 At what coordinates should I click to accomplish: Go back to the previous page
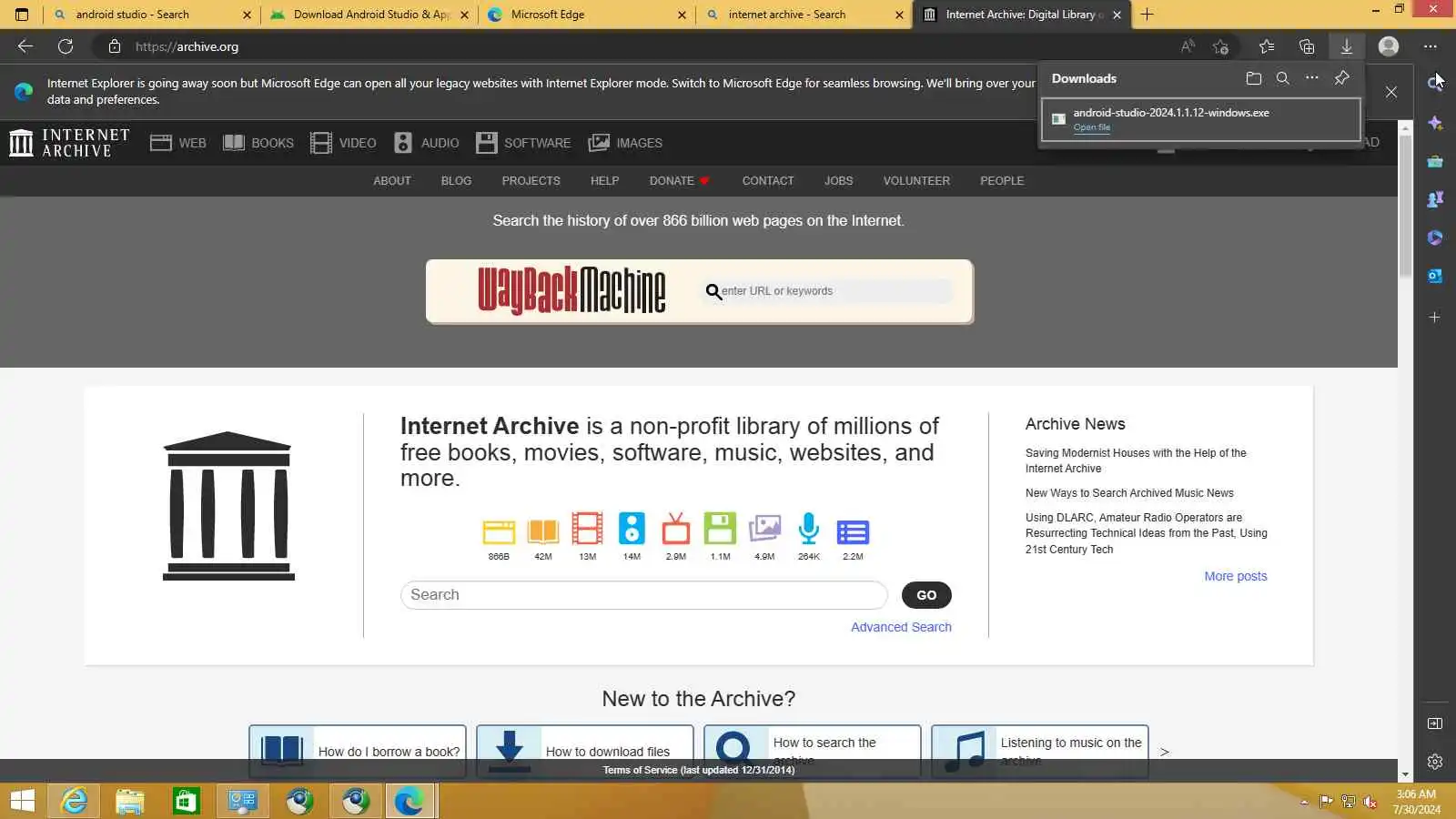25,46
